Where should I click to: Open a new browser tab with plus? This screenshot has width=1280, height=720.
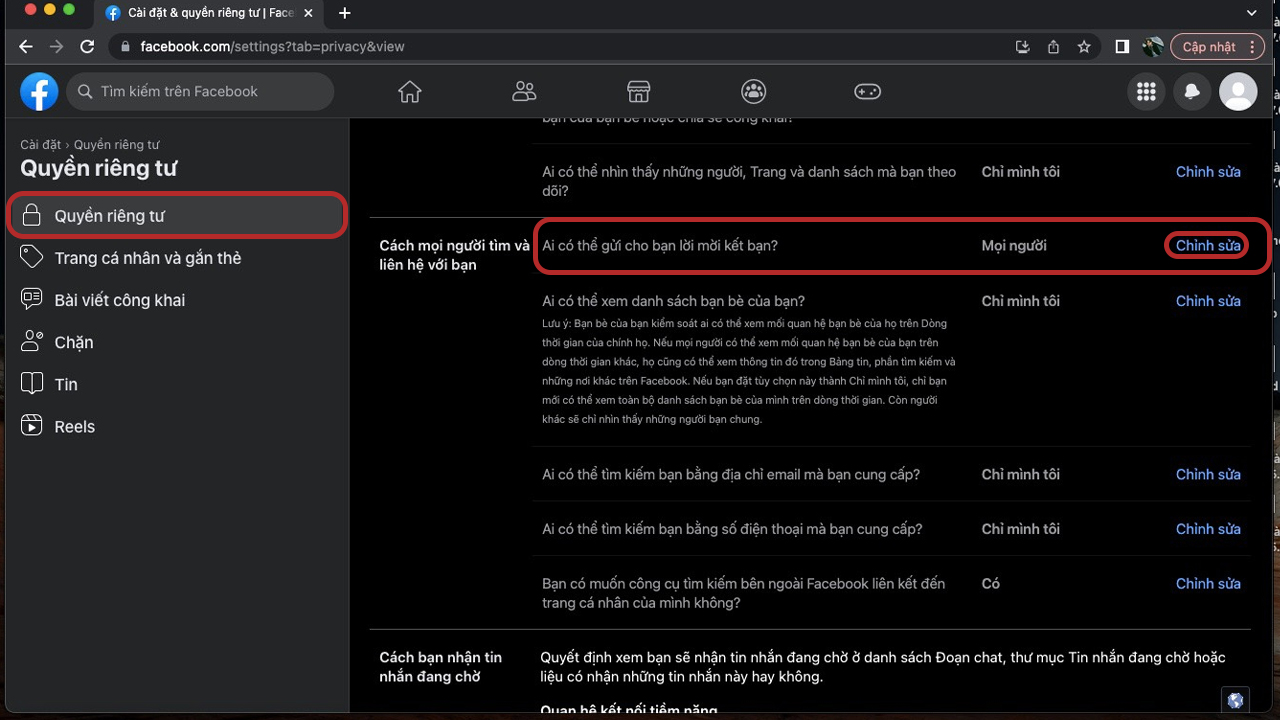point(345,13)
